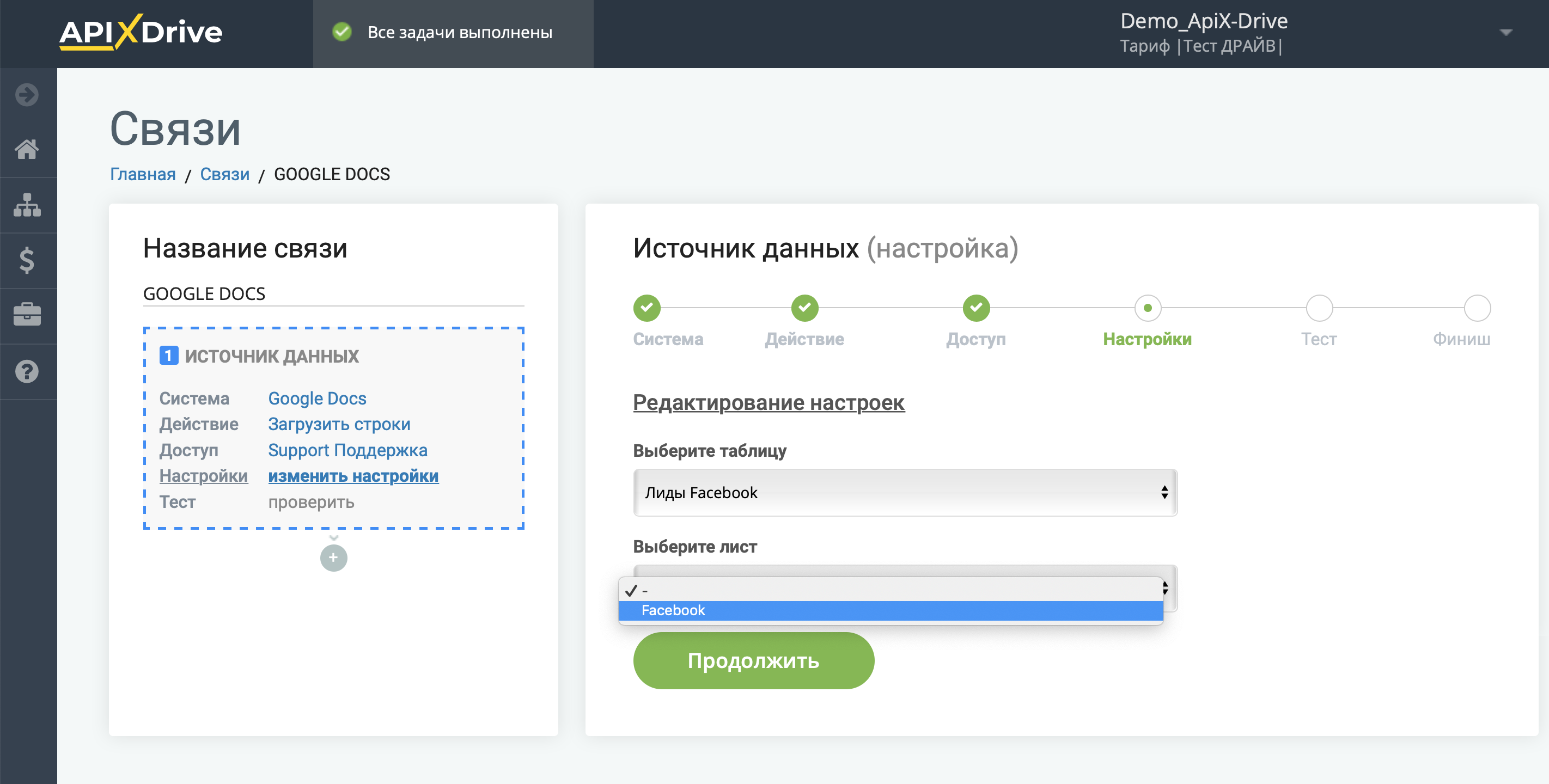Click the Настройки label in source block
This screenshot has height=784, width=1549.
pos(203,475)
